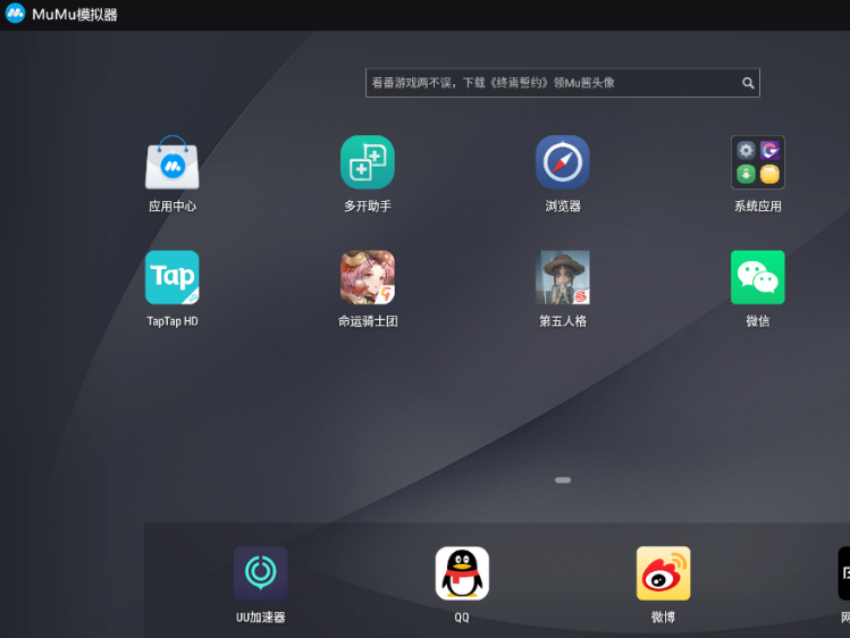
Task: Click the search magnifier icon
Action: [748, 83]
